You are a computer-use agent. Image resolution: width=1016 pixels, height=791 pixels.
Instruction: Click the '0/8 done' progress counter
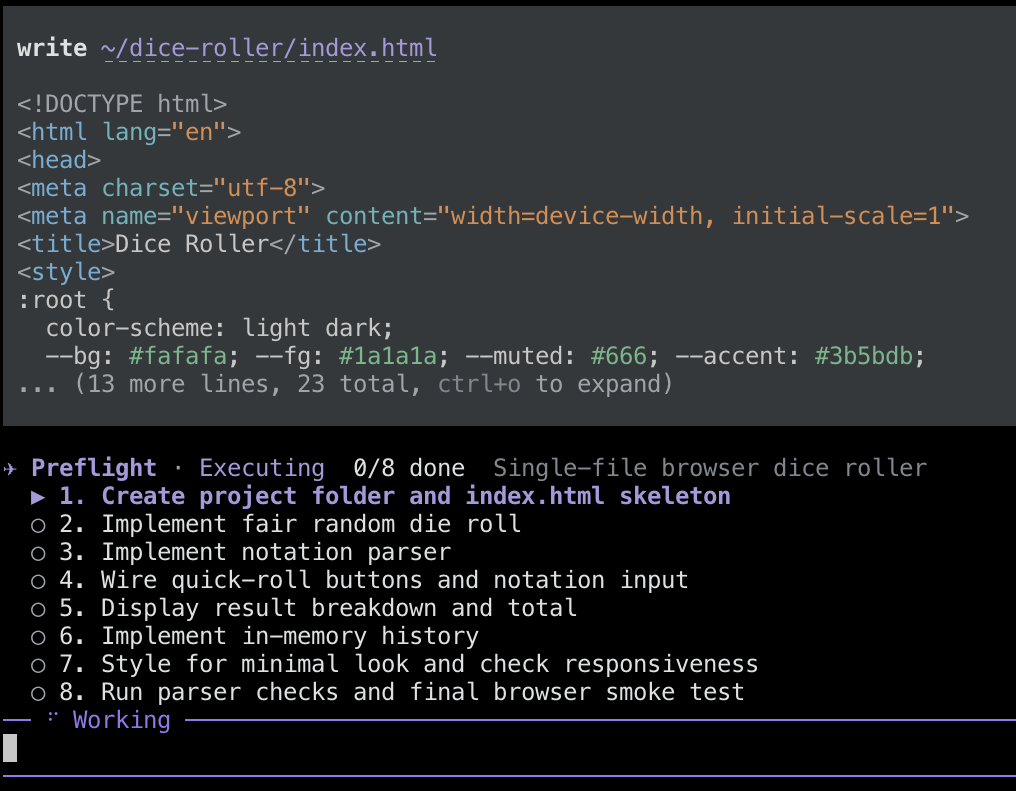tap(409, 468)
